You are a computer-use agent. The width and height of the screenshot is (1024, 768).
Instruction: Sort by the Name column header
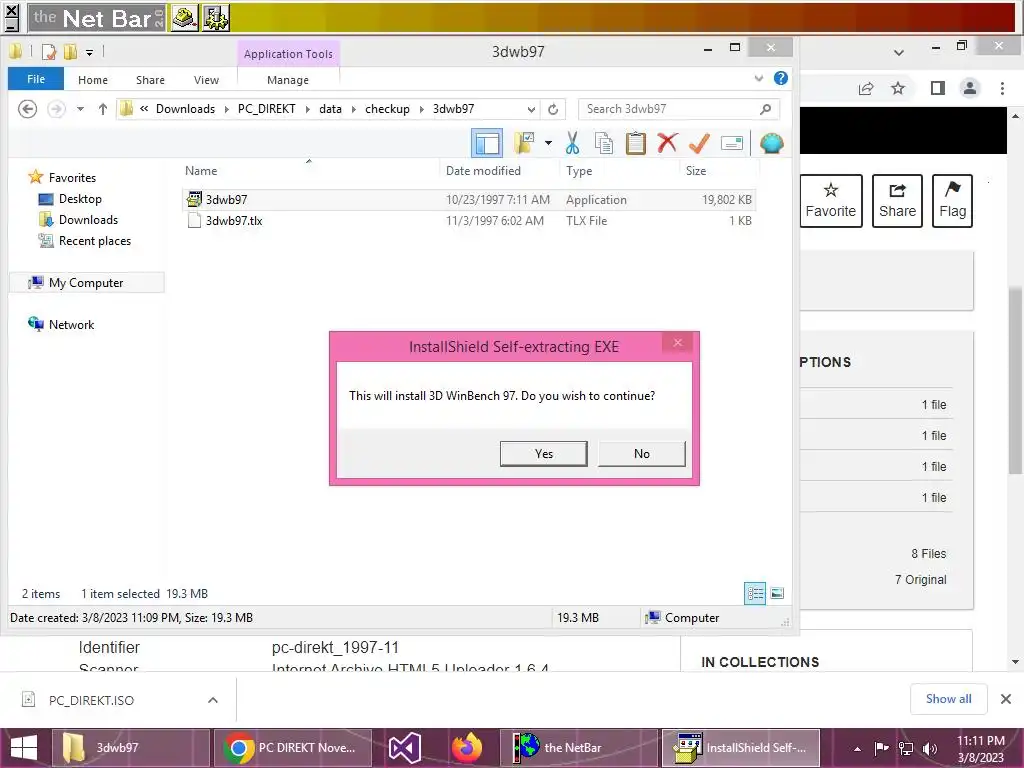(x=310, y=170)
